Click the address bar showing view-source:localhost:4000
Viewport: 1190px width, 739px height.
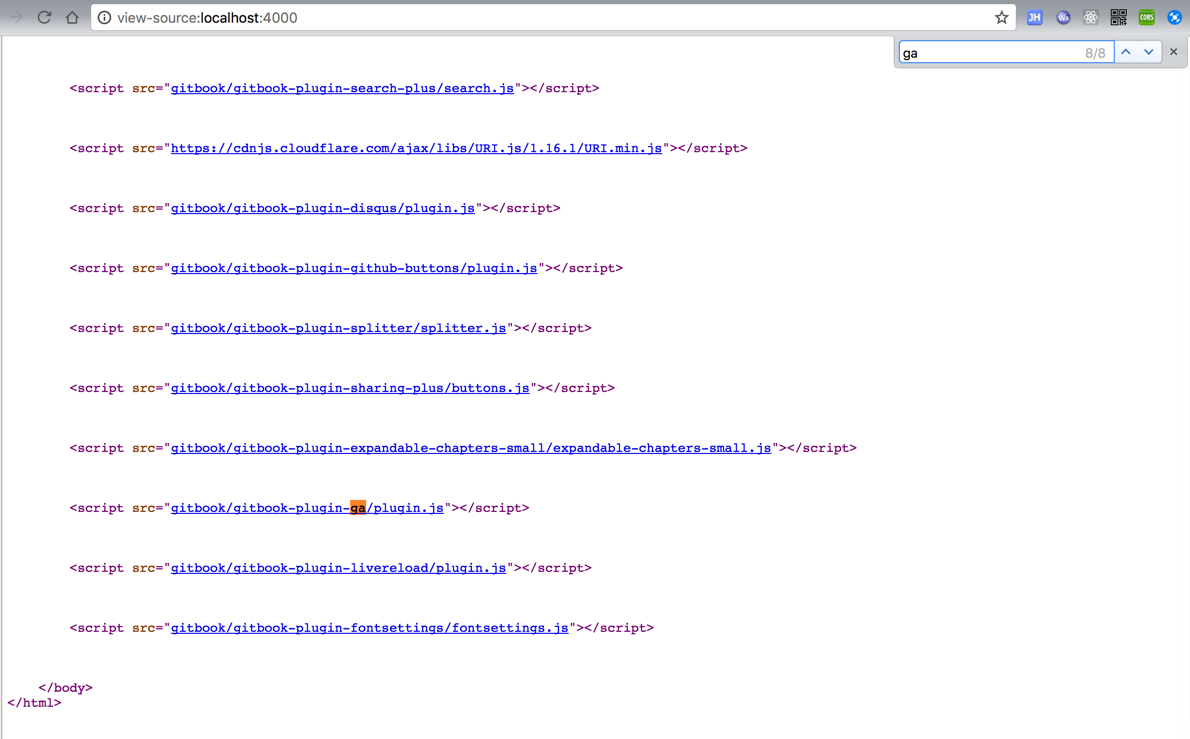[x=552, y=17]
